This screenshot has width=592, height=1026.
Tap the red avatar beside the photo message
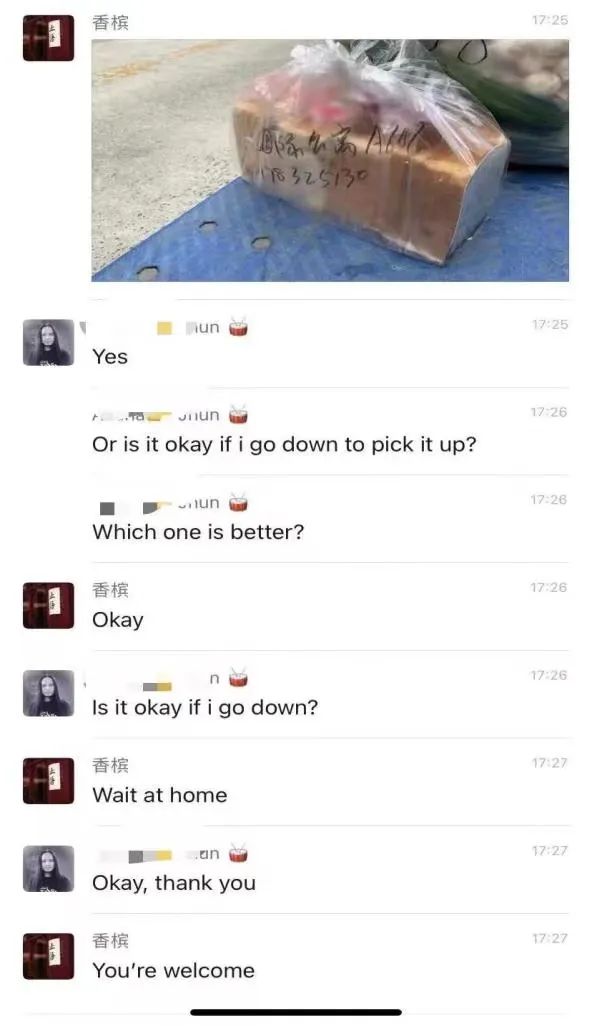(48, 38)
